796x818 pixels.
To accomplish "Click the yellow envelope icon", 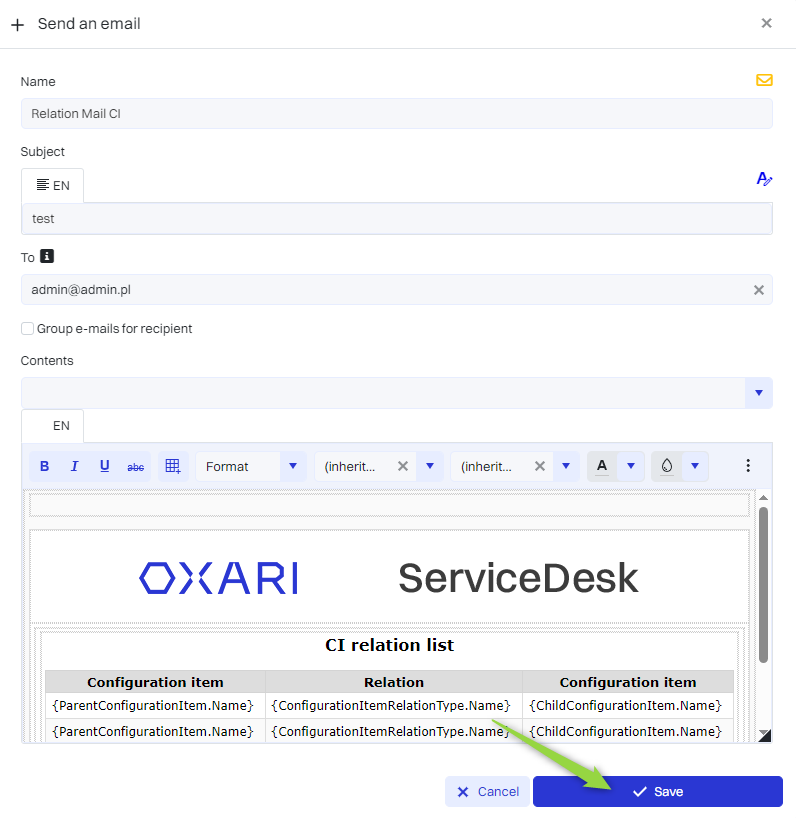I will [x=764, y=80].
